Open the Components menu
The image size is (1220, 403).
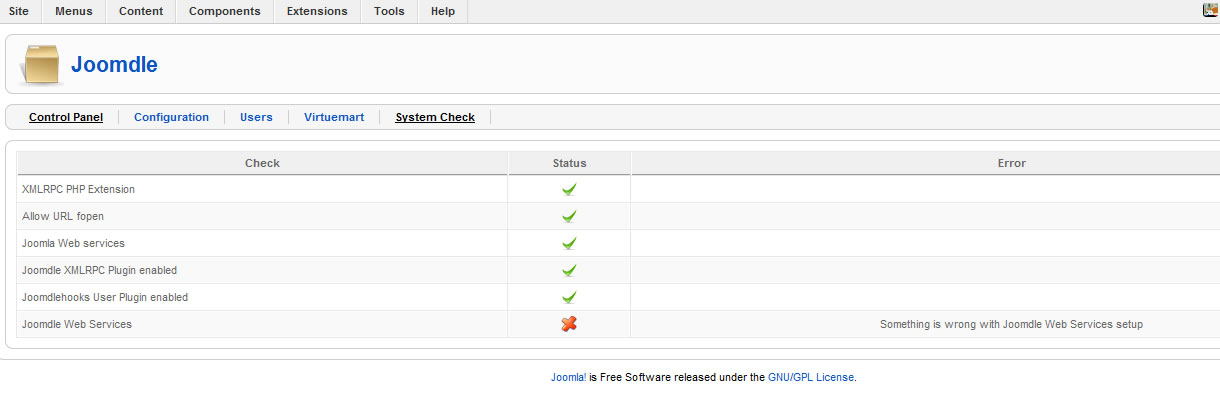(224, 12)
